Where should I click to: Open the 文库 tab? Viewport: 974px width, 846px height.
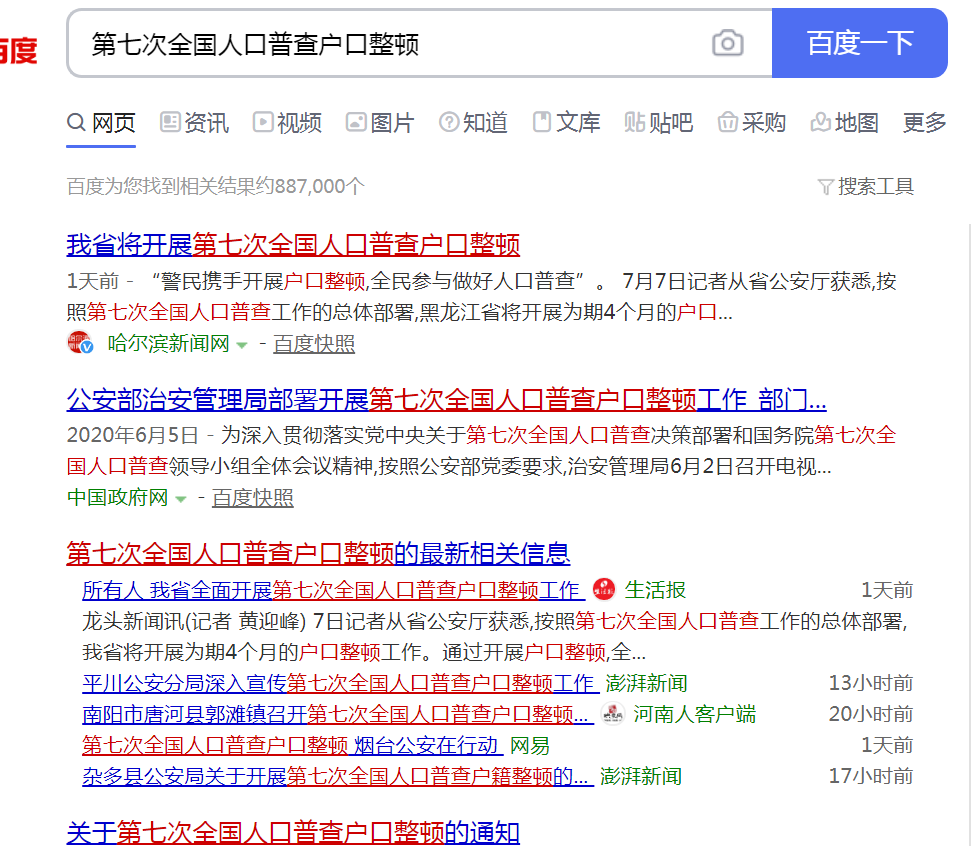[567, 122]
